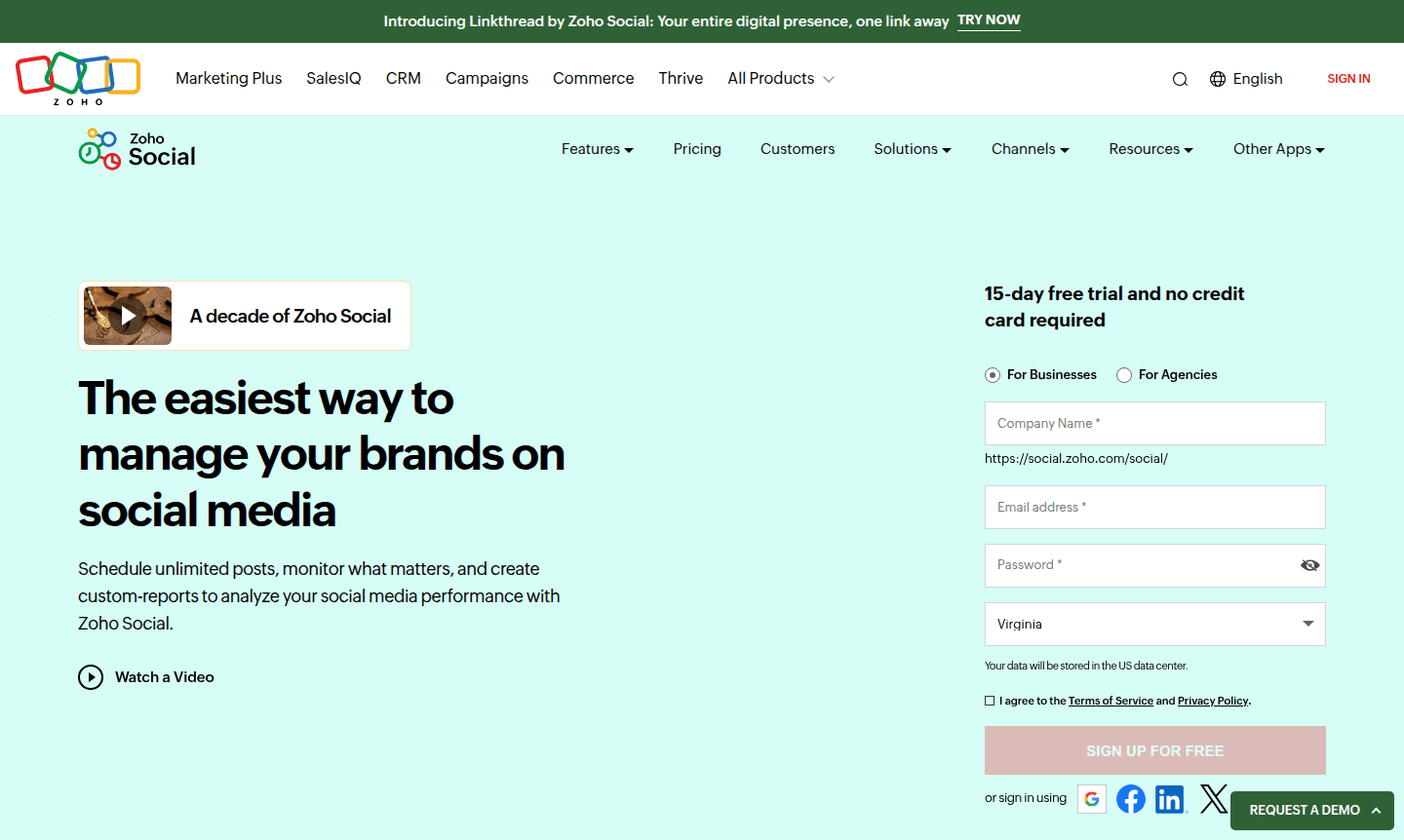Open the search icon in top navigation
1404x840 pixels.
(x=1180, y=79)
